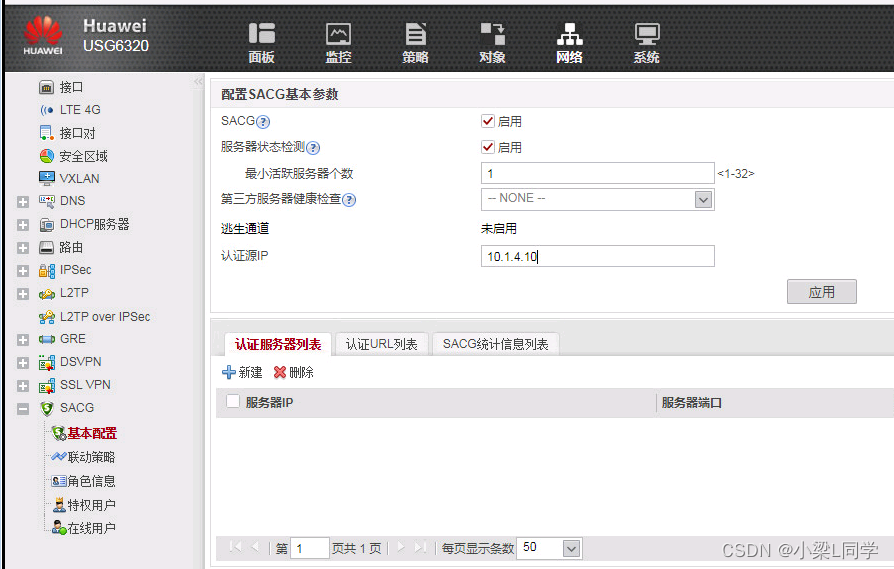Image resolution: width=894 pixels, height=569 pixels.
Task: Click the GRE tunnel icon
Action: 46,339
